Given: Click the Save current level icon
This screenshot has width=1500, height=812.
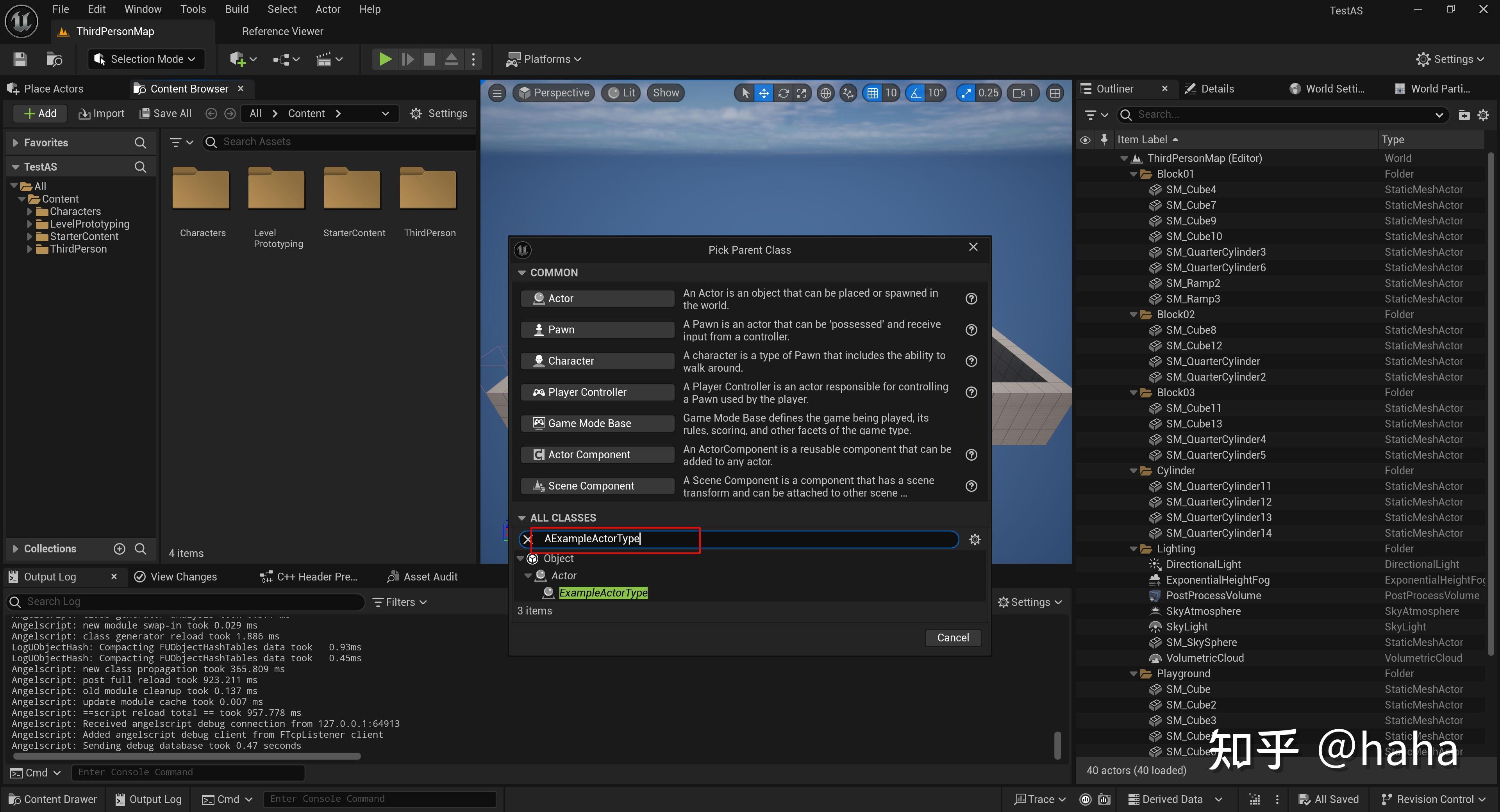Looking at the screenshot, I should point(20,59).
